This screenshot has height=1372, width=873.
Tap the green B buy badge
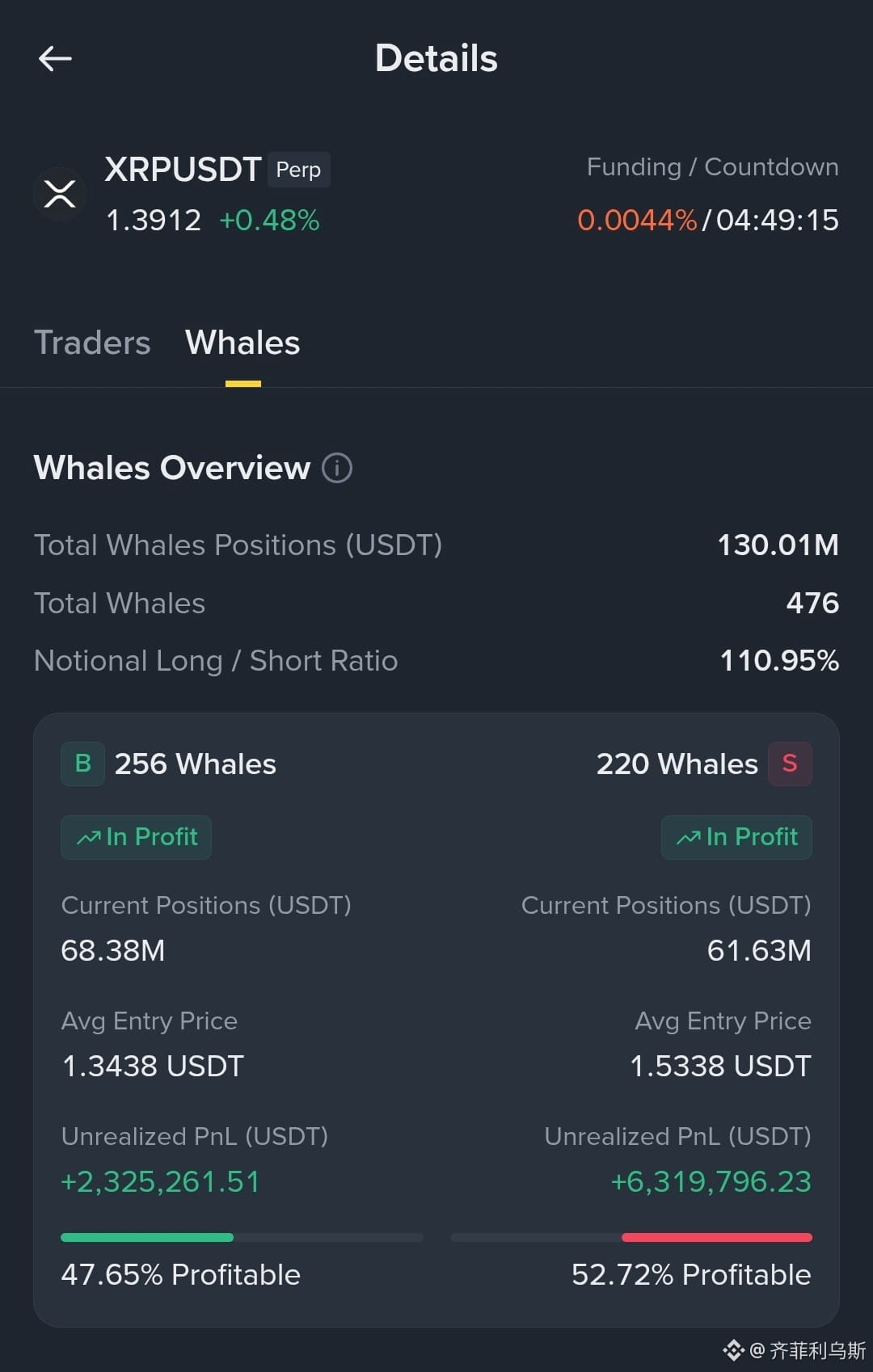pyautogui.click(x=82, y=764)
